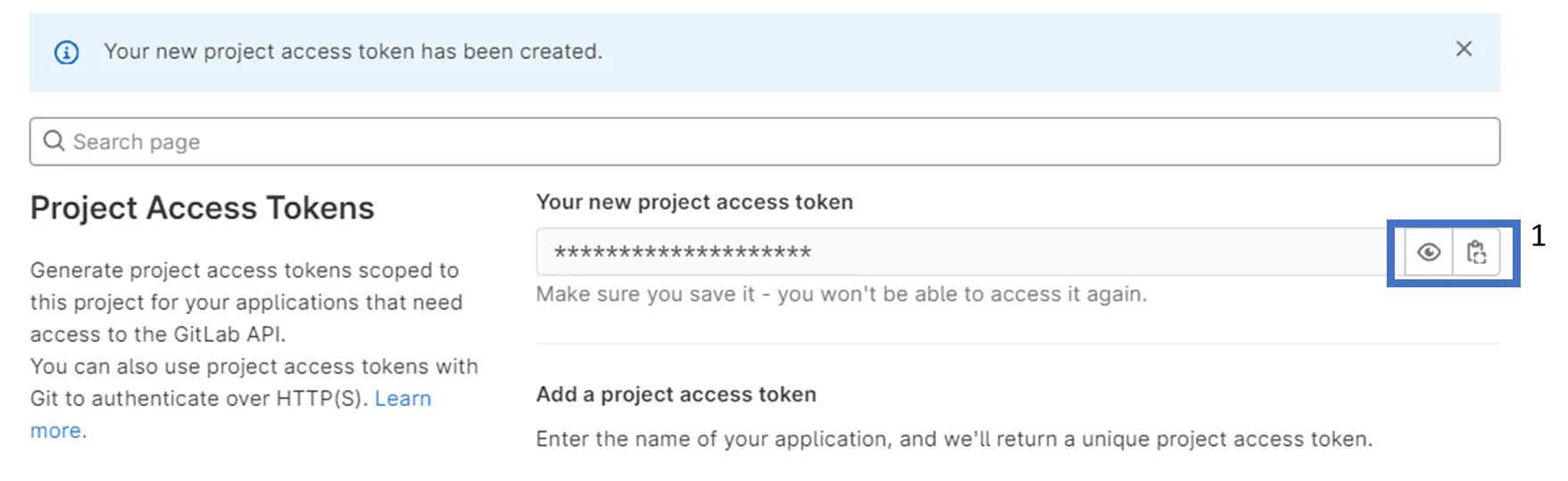The image size is (1568, 481).
Task: Focus the Search page input field
Action: 764,142
